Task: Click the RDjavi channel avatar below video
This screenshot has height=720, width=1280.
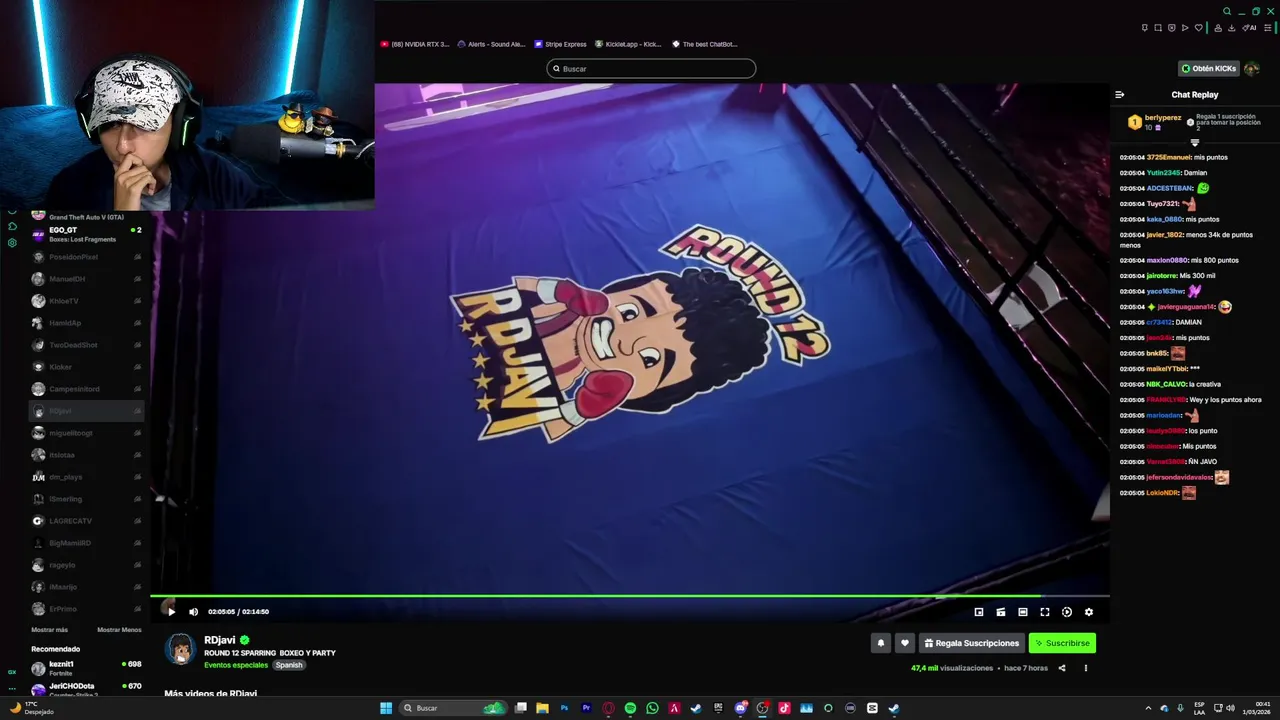Action: click(x=180, y=649)
